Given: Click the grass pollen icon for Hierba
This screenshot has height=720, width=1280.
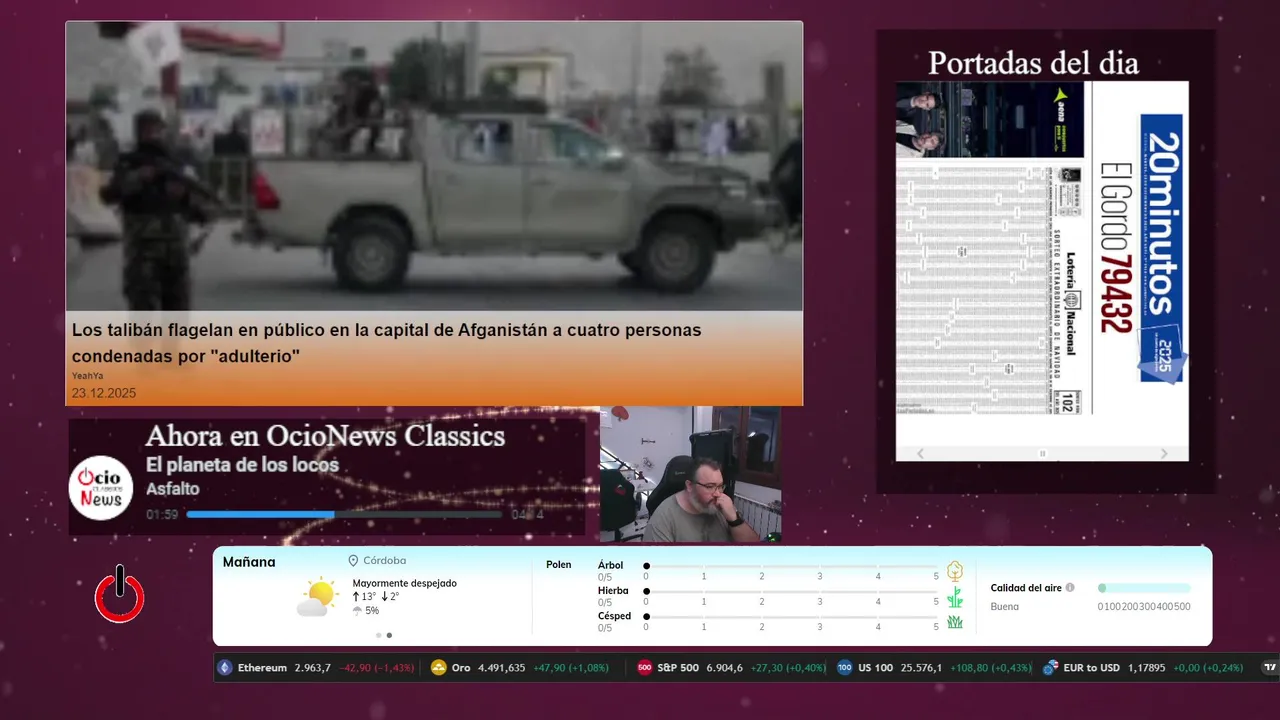Looking at the screenshot, I should 955,597.
